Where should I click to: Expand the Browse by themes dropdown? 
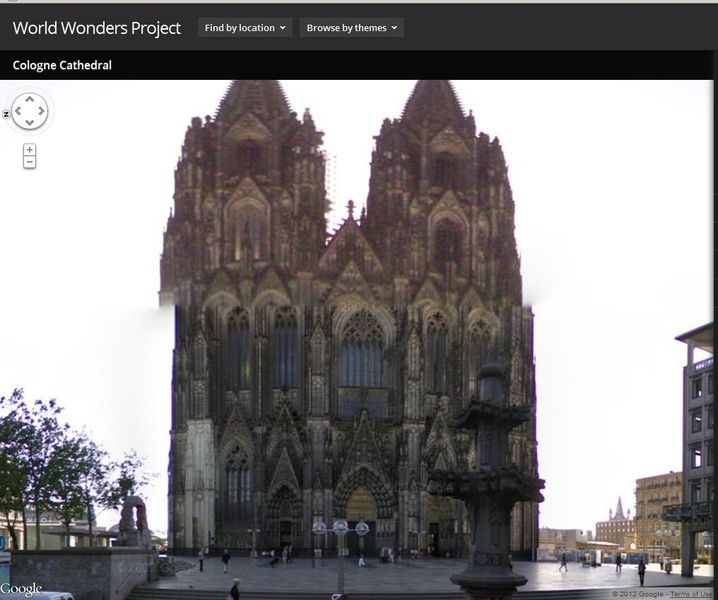(x=352, y=28)
